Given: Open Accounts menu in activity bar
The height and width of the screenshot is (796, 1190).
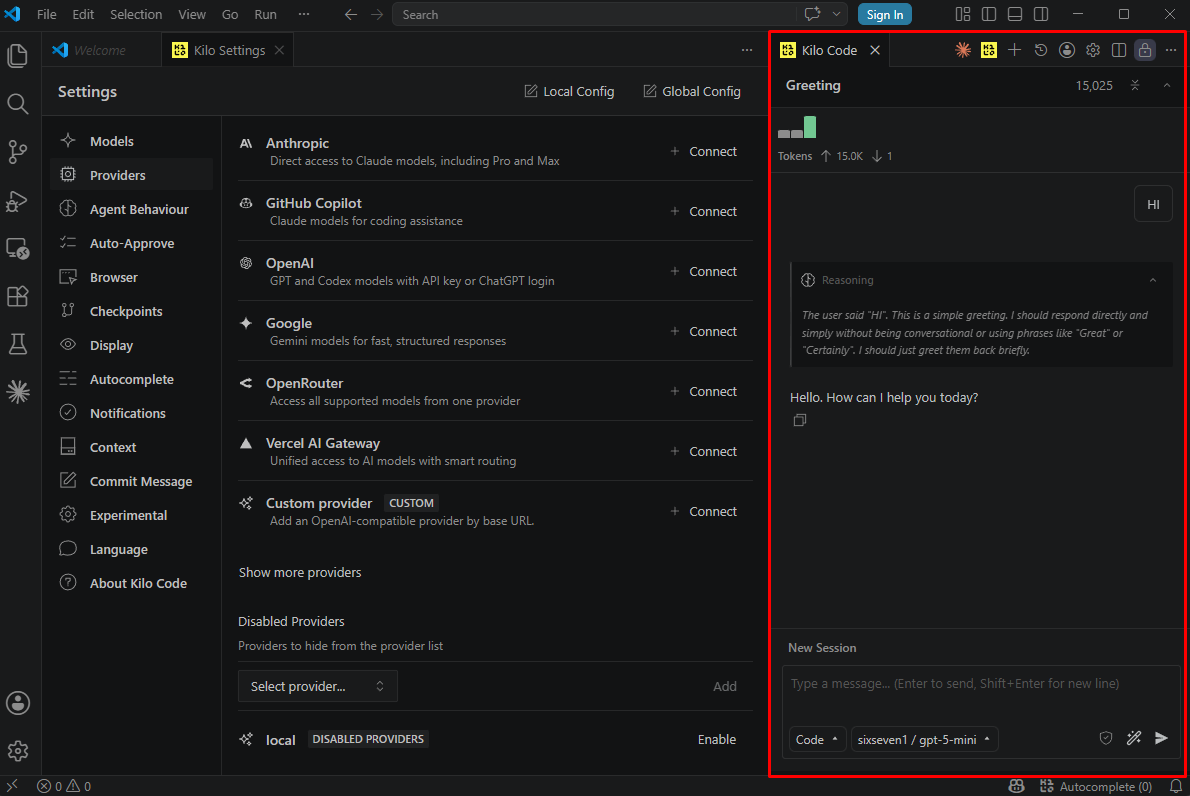Looking at the screenshot, I should click(17, 703).
